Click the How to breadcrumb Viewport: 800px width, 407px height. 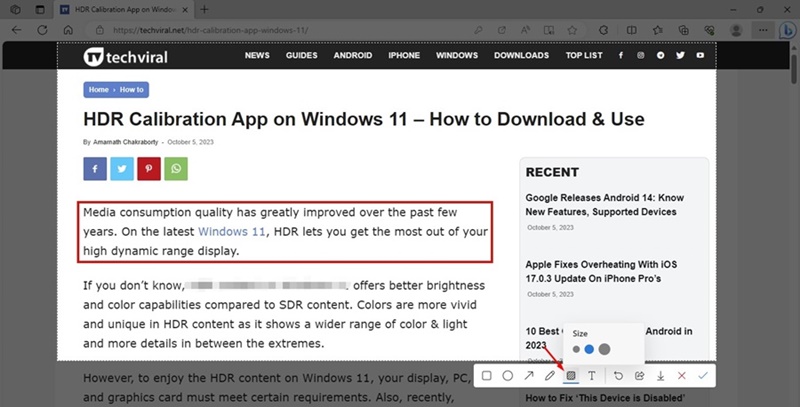[x=132, y=89]
